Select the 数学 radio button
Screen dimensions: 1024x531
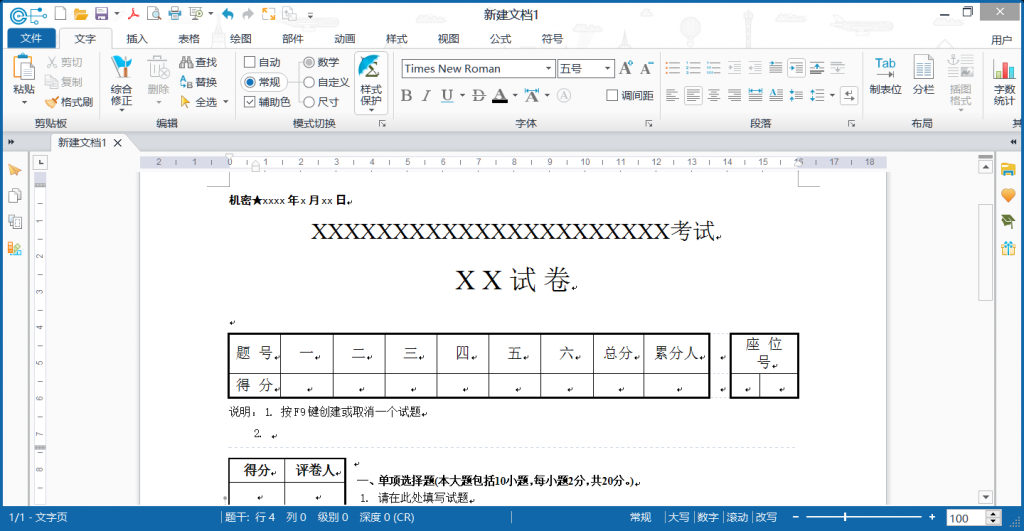[x=309, y=62]
